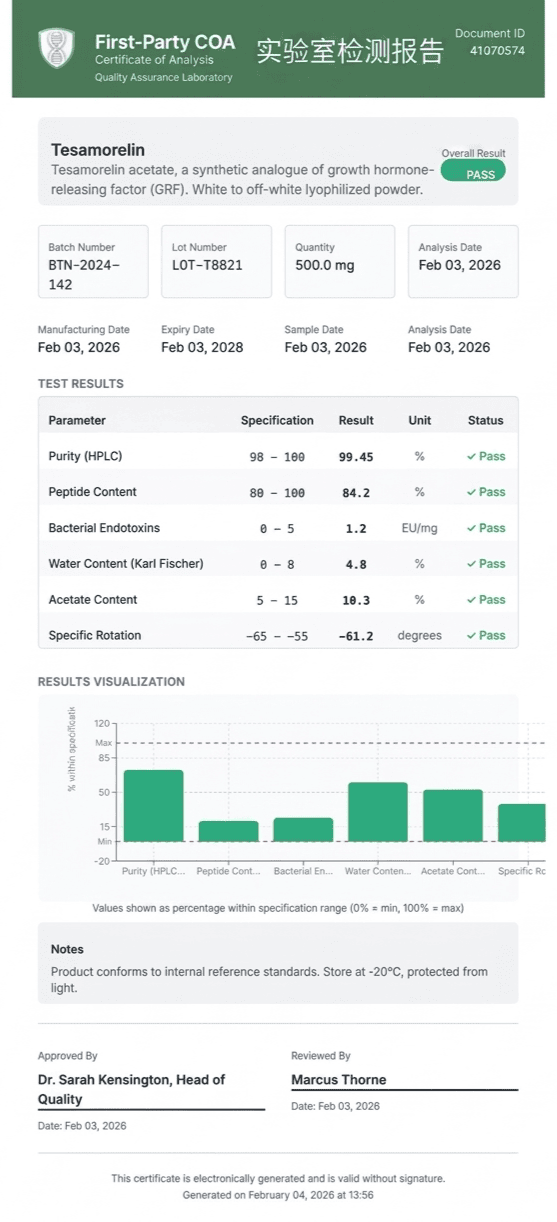Image resolution: width=557 pixels, height=1222 pixels.
Task: Click the Quantity 500.0 mg card
Action: click(340, 261)
